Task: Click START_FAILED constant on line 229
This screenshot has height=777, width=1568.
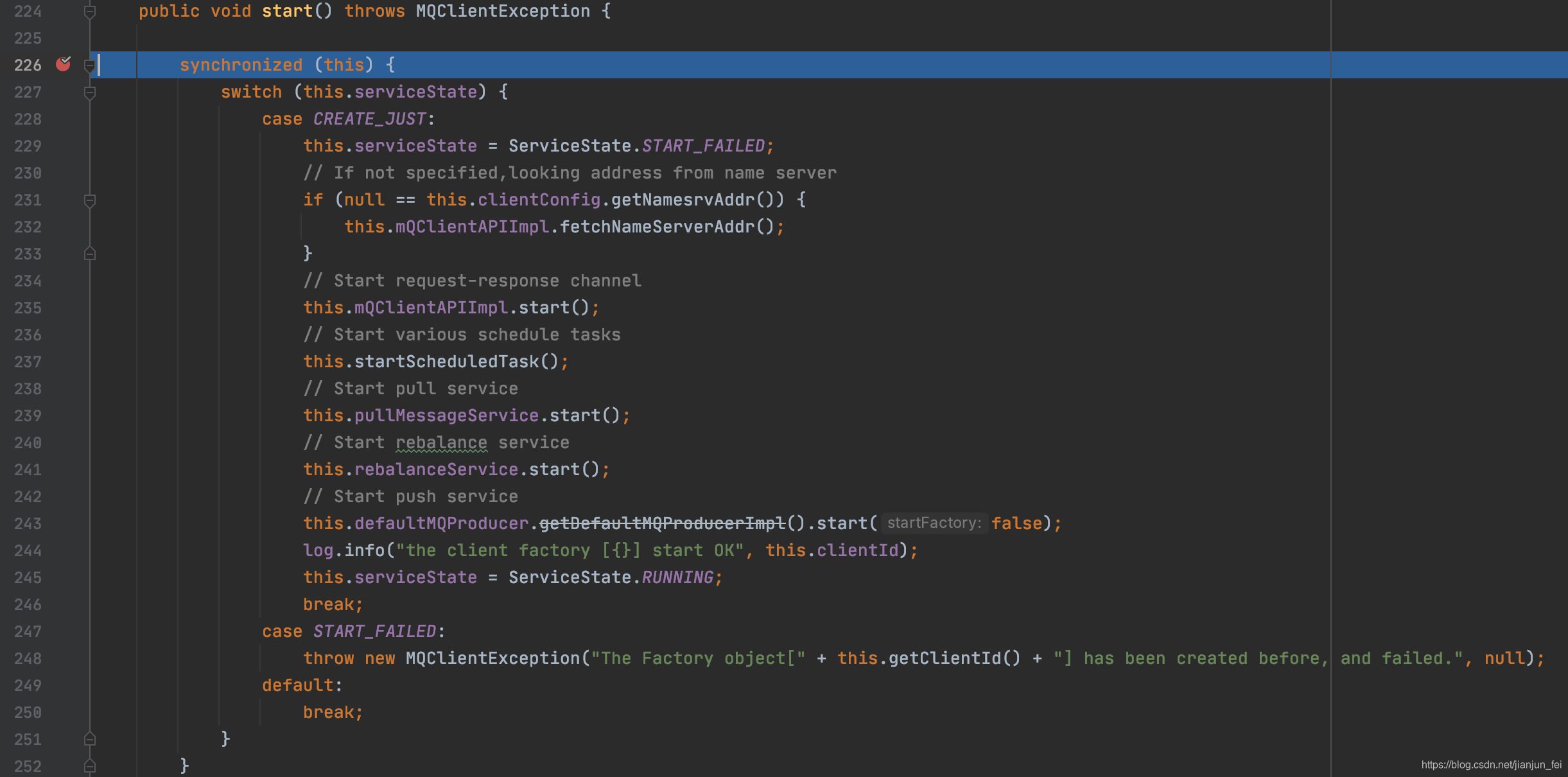Action: (703, 146)
